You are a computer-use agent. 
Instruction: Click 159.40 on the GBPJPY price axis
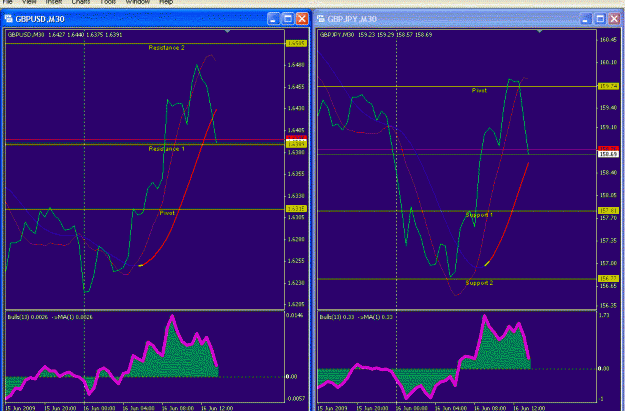608,108
